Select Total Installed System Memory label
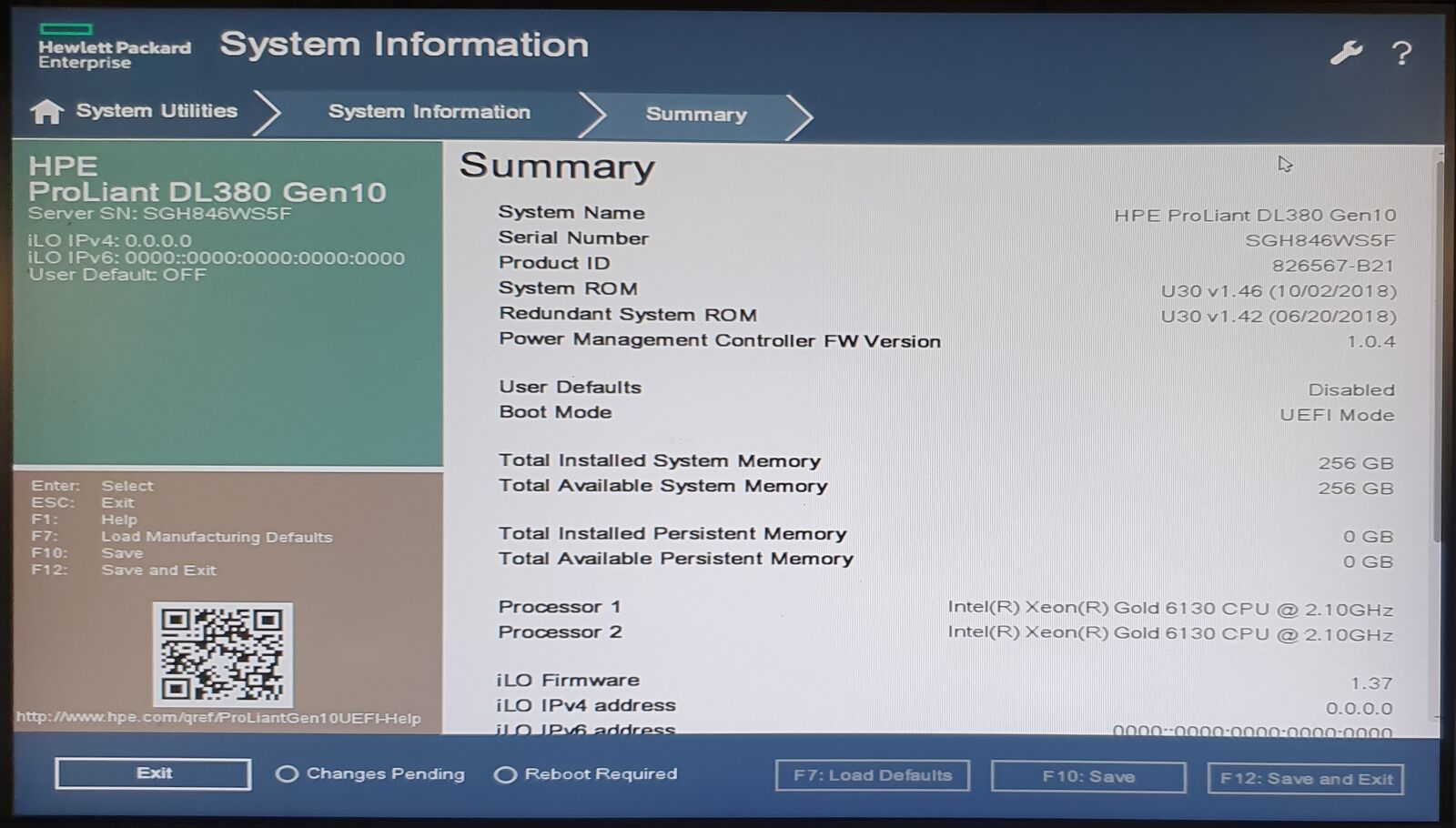This screenshot has height=828, width=1456. pos(660,460)
